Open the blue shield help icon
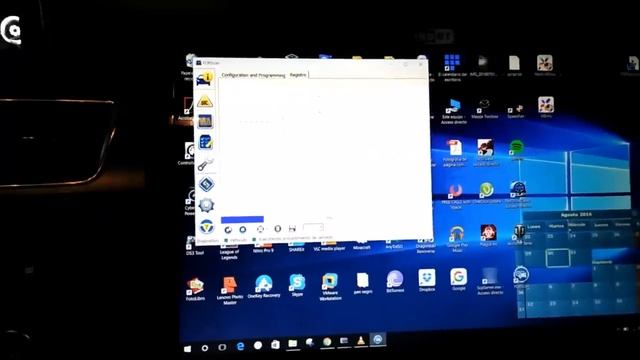The height and width of the screenshot is (360, 640). tap(207, 227)
